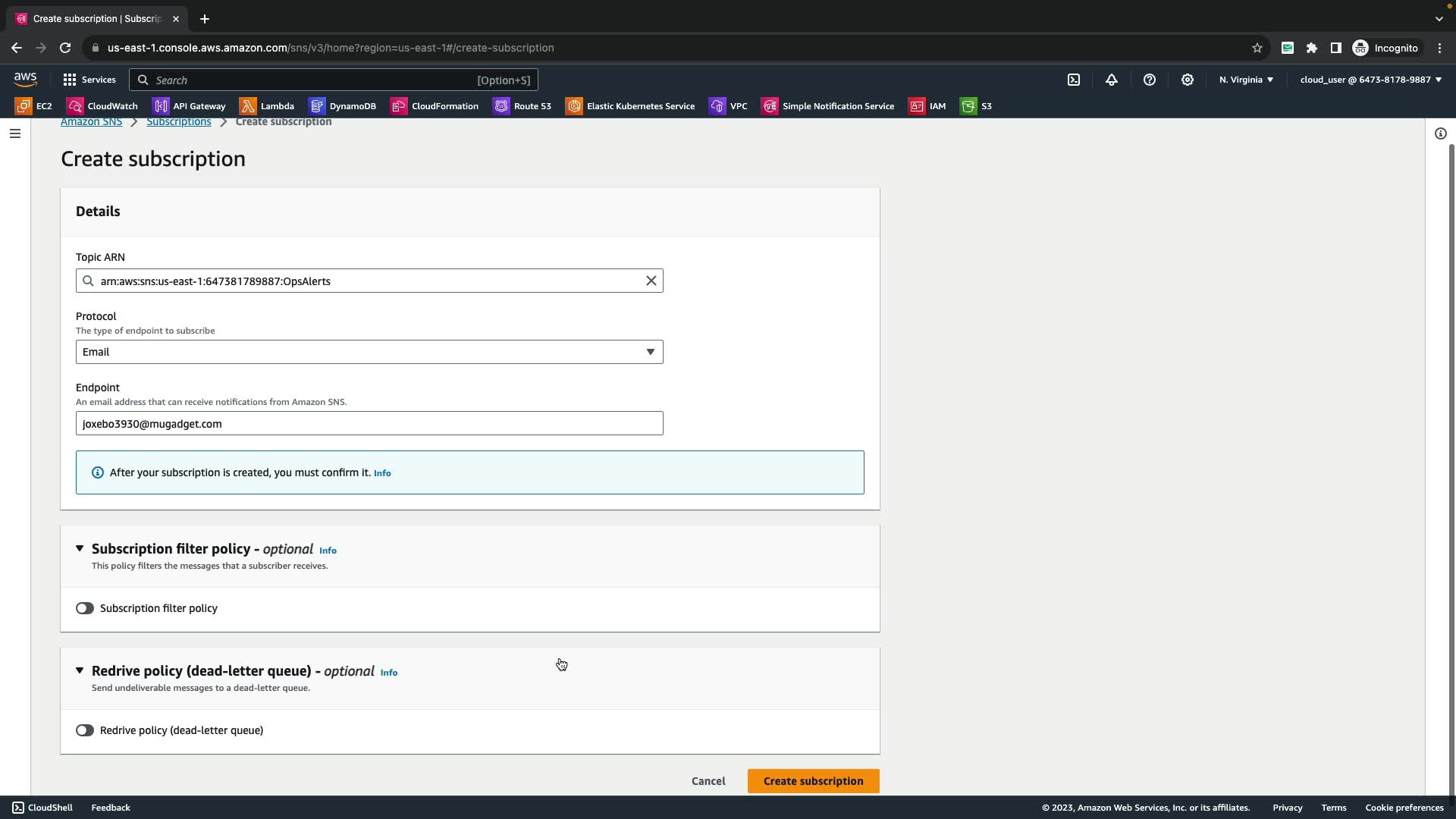Open the DynamoDB shortcut in favorites bar
This screenshot has width=1456, height=819.
(x=343, y=106)
